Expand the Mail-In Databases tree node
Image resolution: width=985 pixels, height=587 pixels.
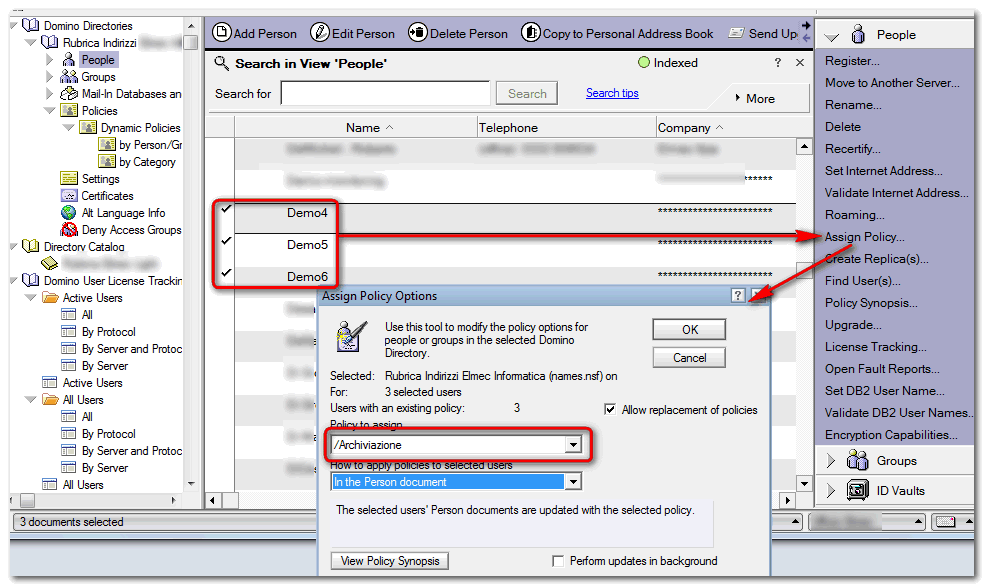[x=50, y=94]
